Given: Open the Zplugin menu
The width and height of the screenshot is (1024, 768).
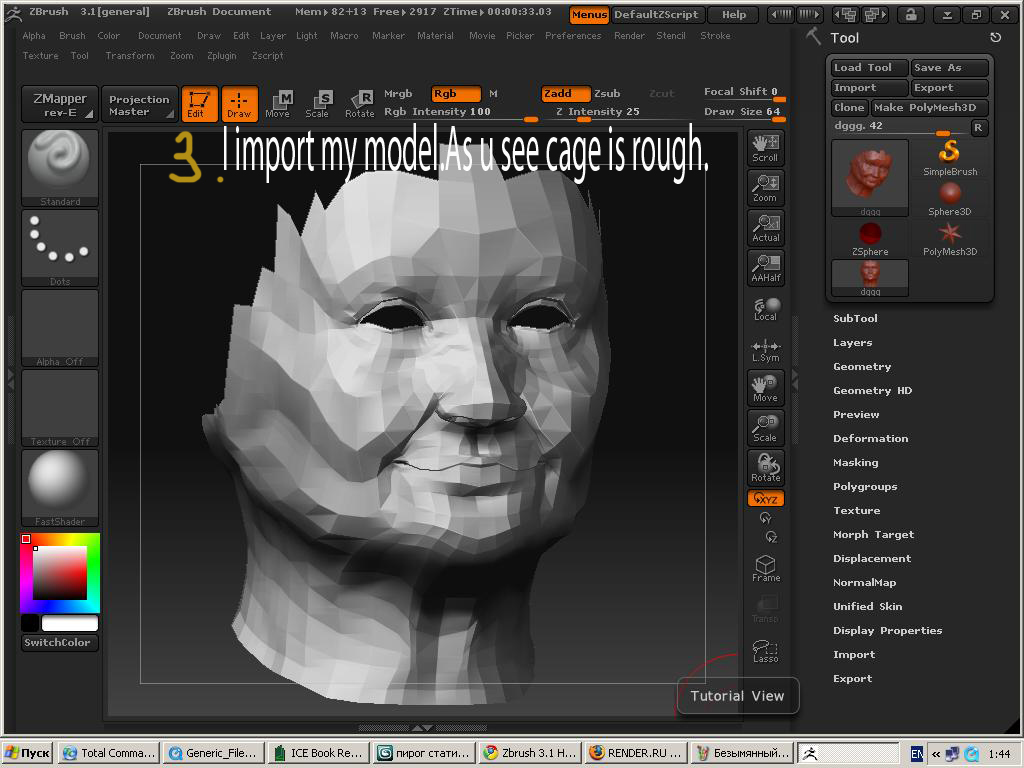Looking at the screenshot, I should pos(221,56).
